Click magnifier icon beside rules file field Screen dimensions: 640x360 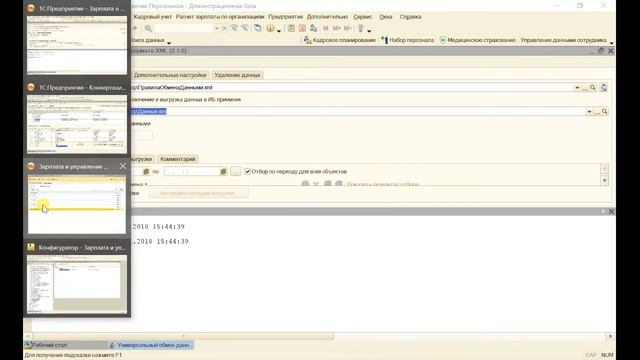click(x=592, y=87)
